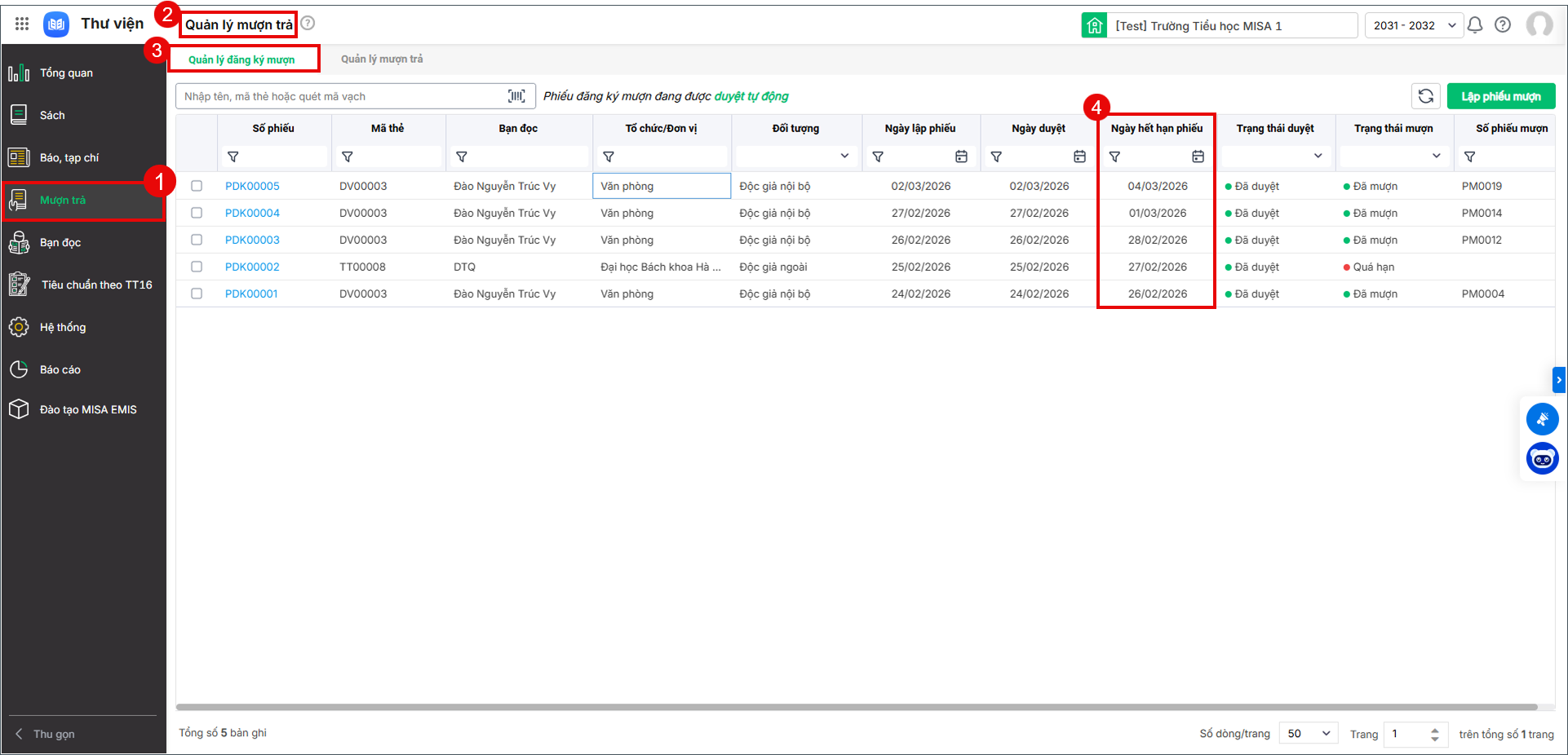The height and width of the screenshot is (755, 1568).
Task: Open the school year 2031 - 2032 dropdown
Action: (1414, 25)
